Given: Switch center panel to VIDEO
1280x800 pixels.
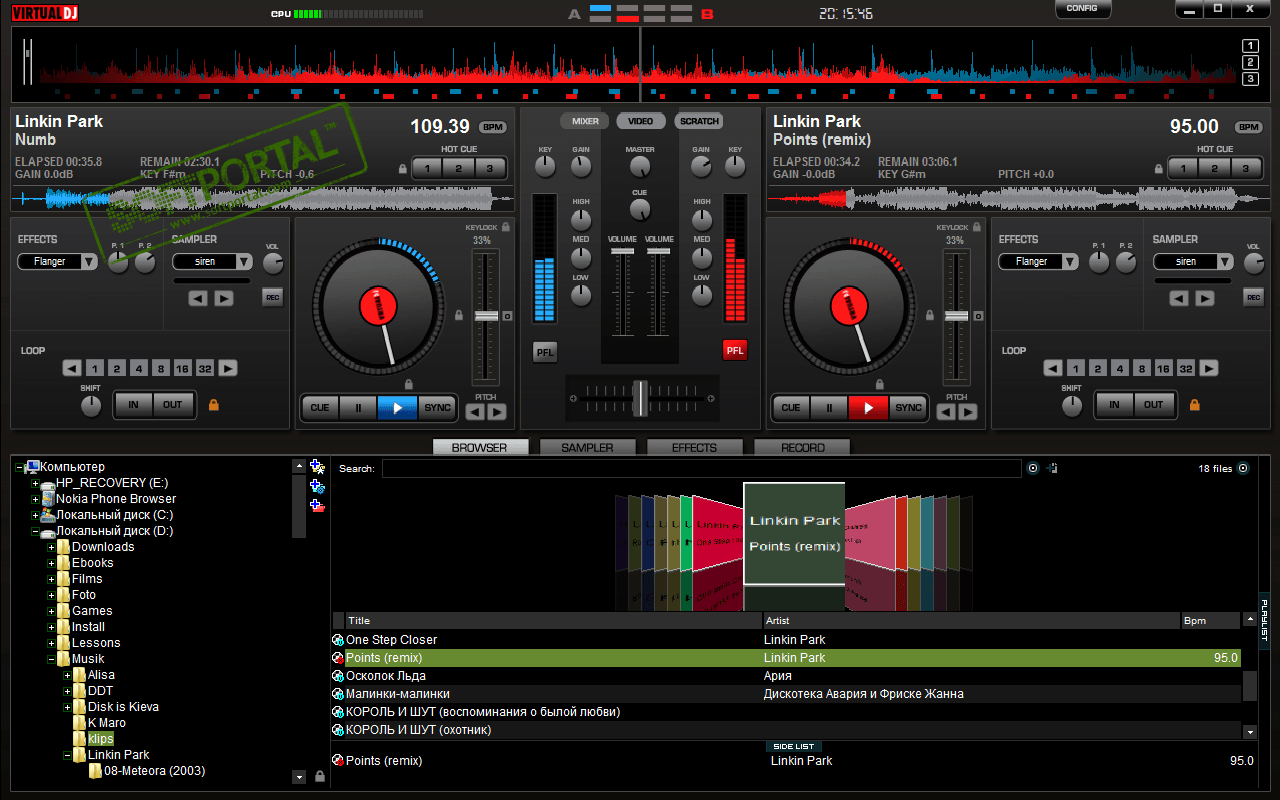Looking at the screenshot, I should click(641, 121).
